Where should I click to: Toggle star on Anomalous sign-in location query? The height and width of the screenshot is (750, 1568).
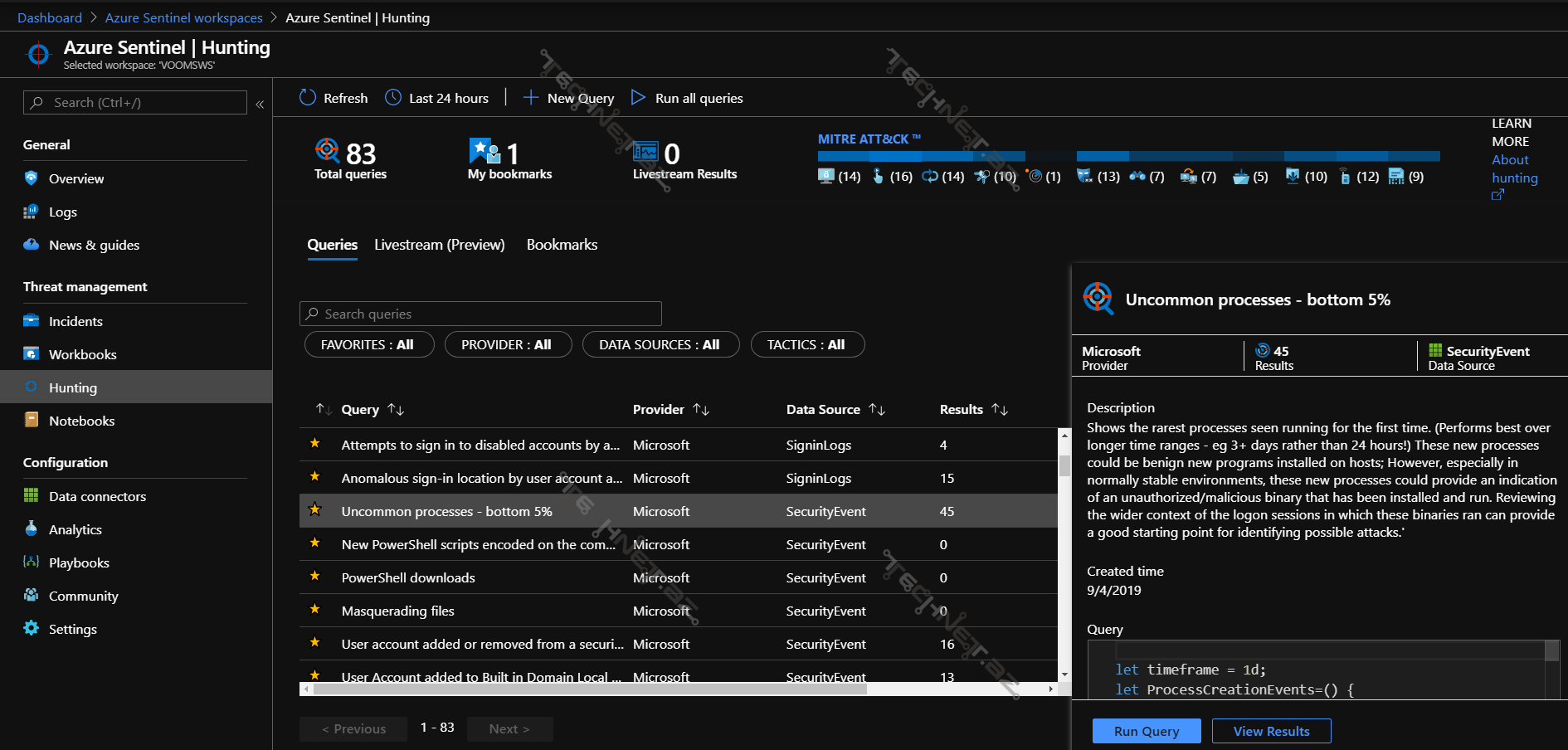click(315, 477)
